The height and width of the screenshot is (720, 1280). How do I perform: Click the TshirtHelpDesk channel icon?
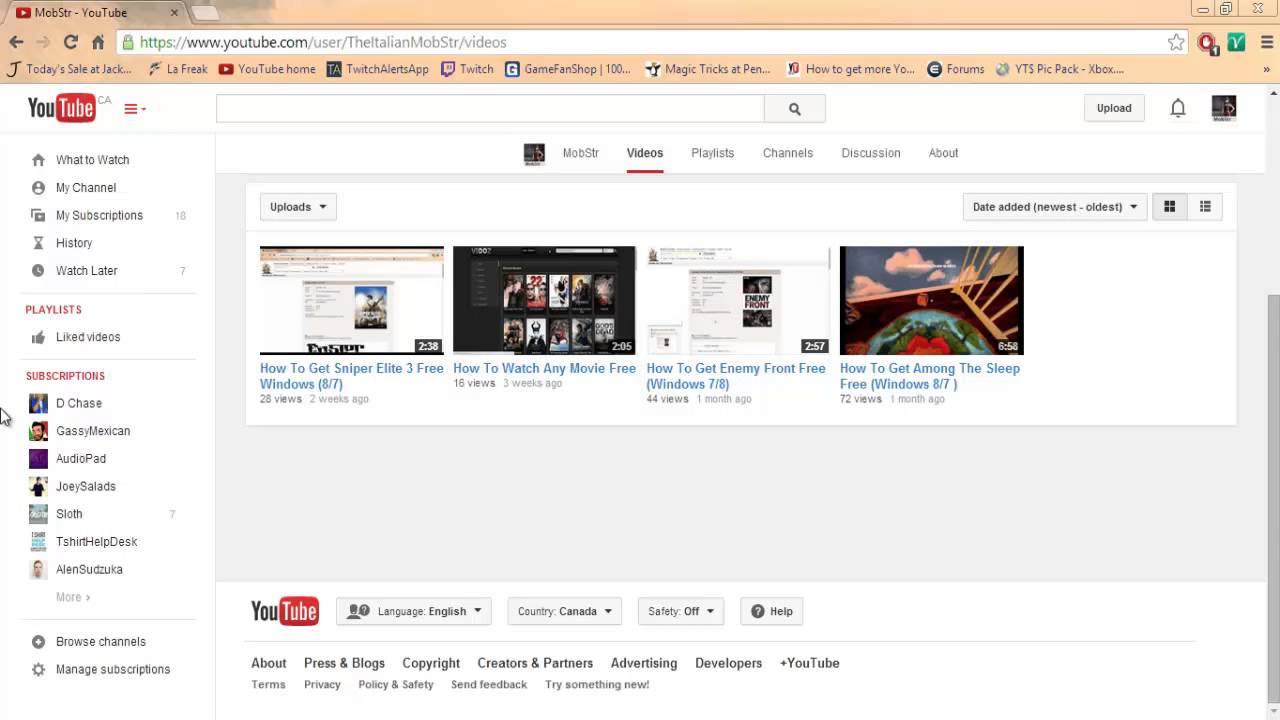click(38, 542)
